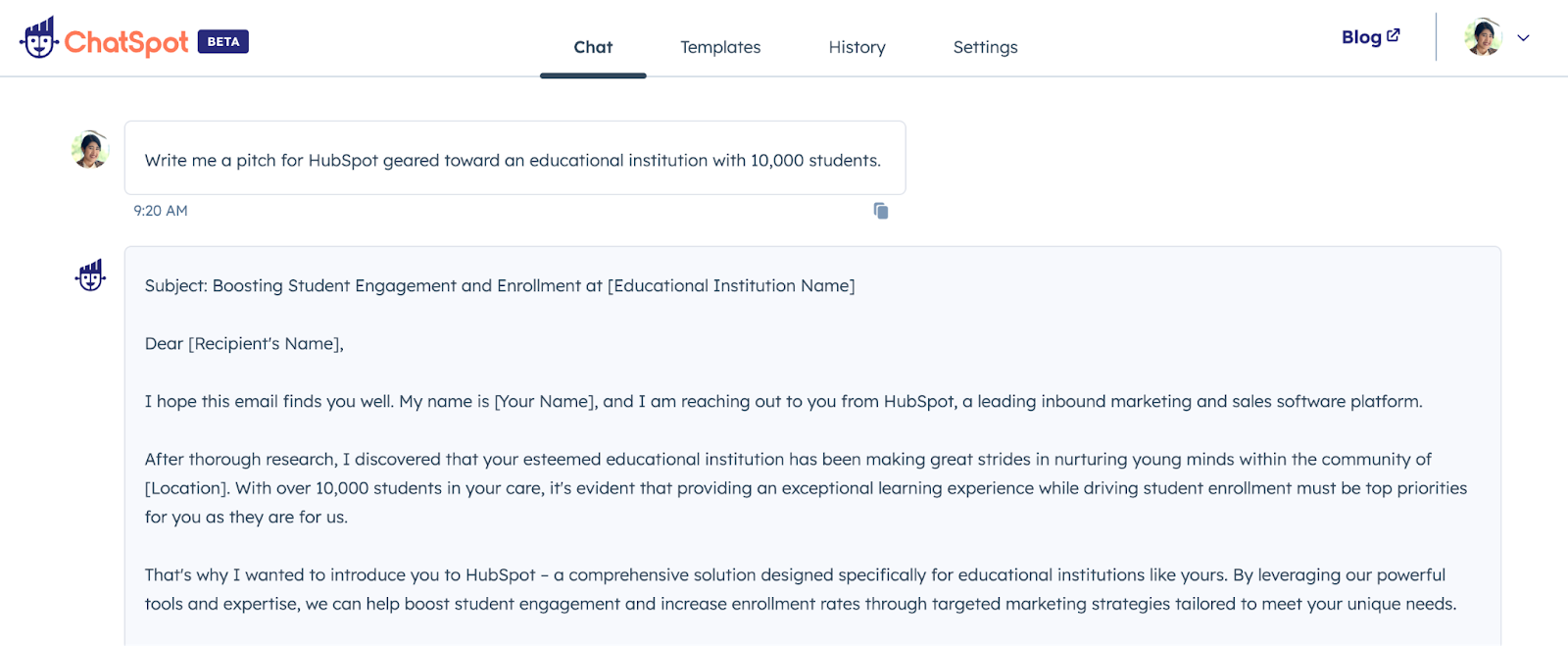
Task: Click the Subject line of the response
Action: pyautogui.click(x=500, y=286)
